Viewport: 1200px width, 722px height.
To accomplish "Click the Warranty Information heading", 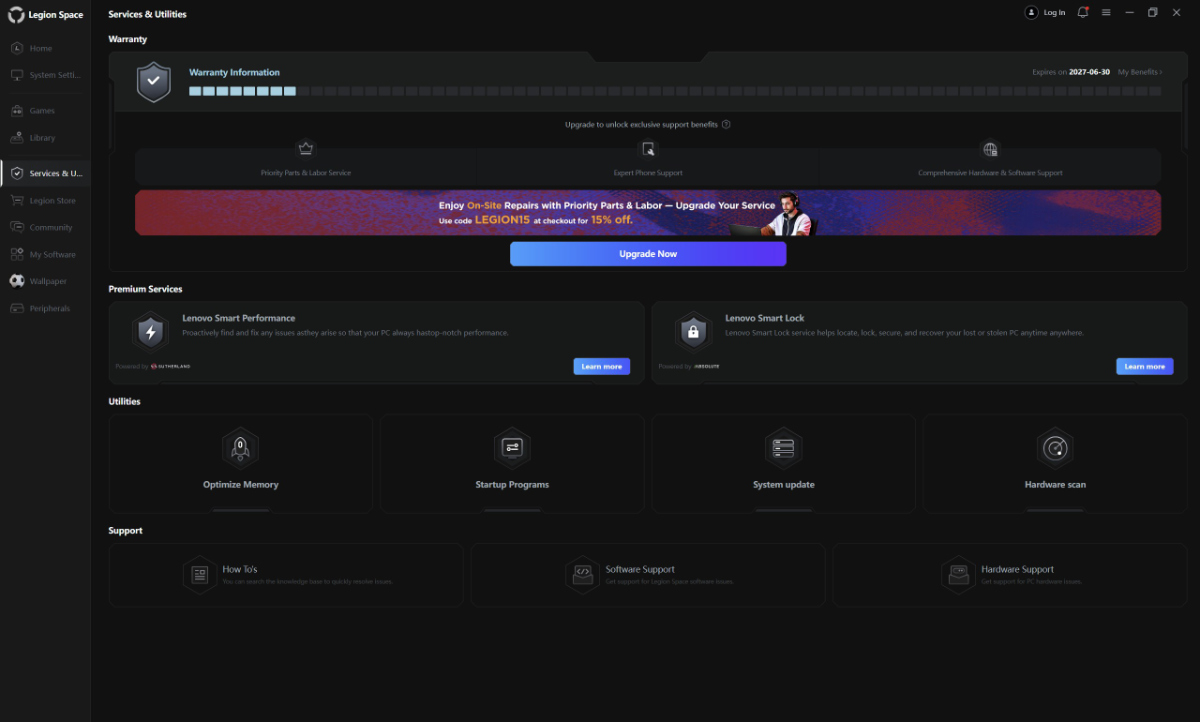I will coord(235,72).
